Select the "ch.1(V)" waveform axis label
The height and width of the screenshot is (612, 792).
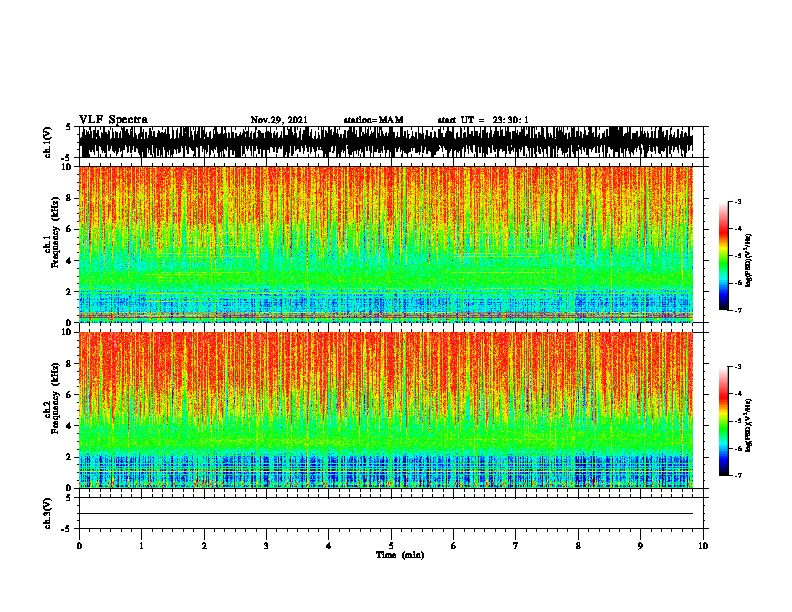[x=47, y=142]
